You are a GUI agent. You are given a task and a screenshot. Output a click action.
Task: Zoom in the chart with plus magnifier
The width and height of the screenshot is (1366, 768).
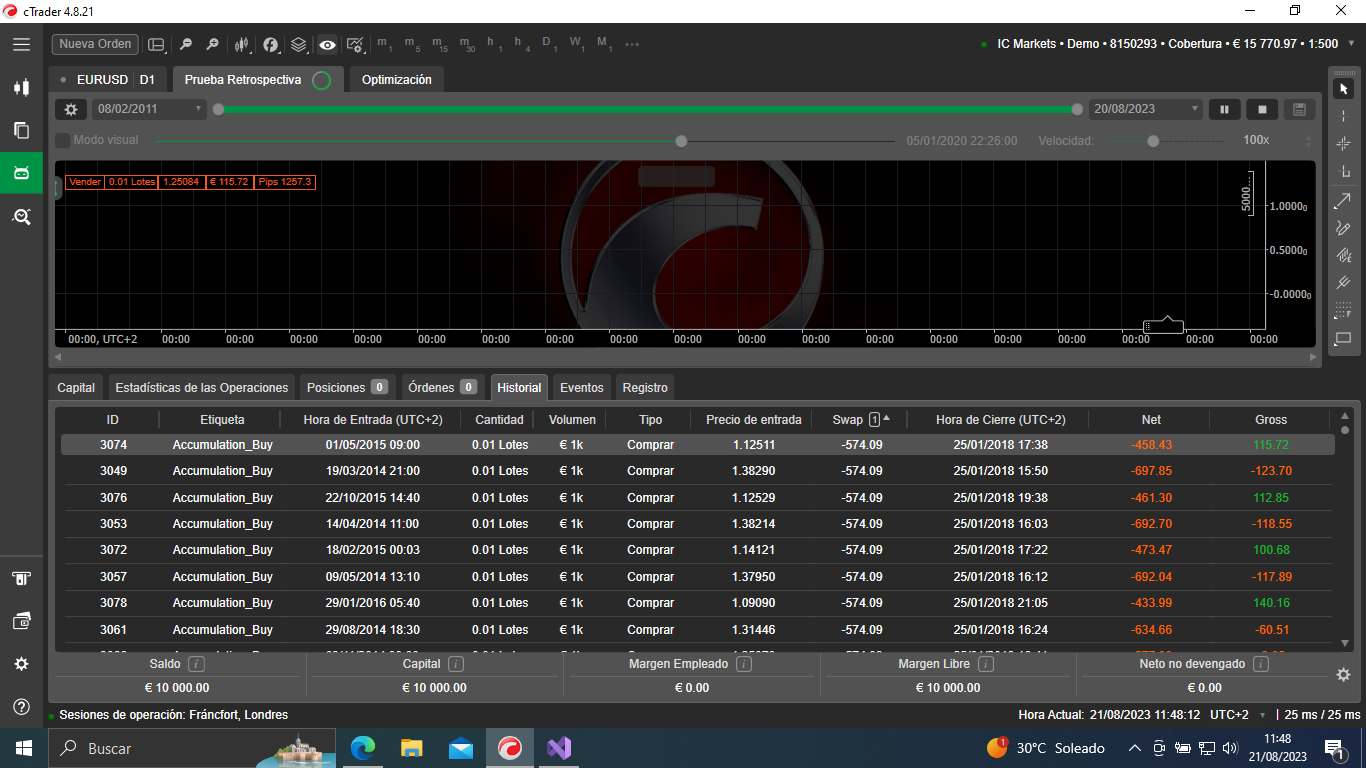point(212,44)
